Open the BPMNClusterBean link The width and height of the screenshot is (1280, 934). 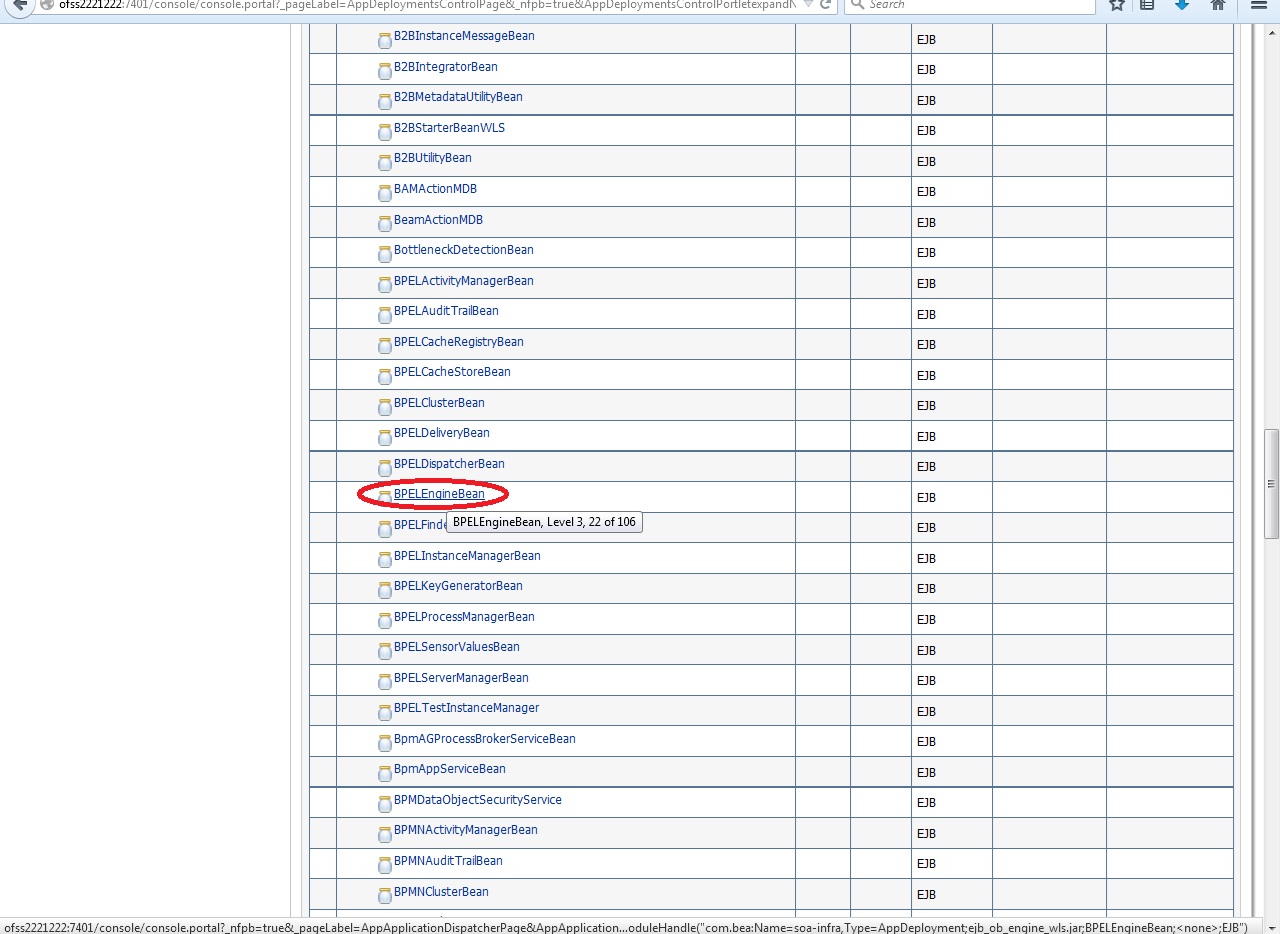441,892
